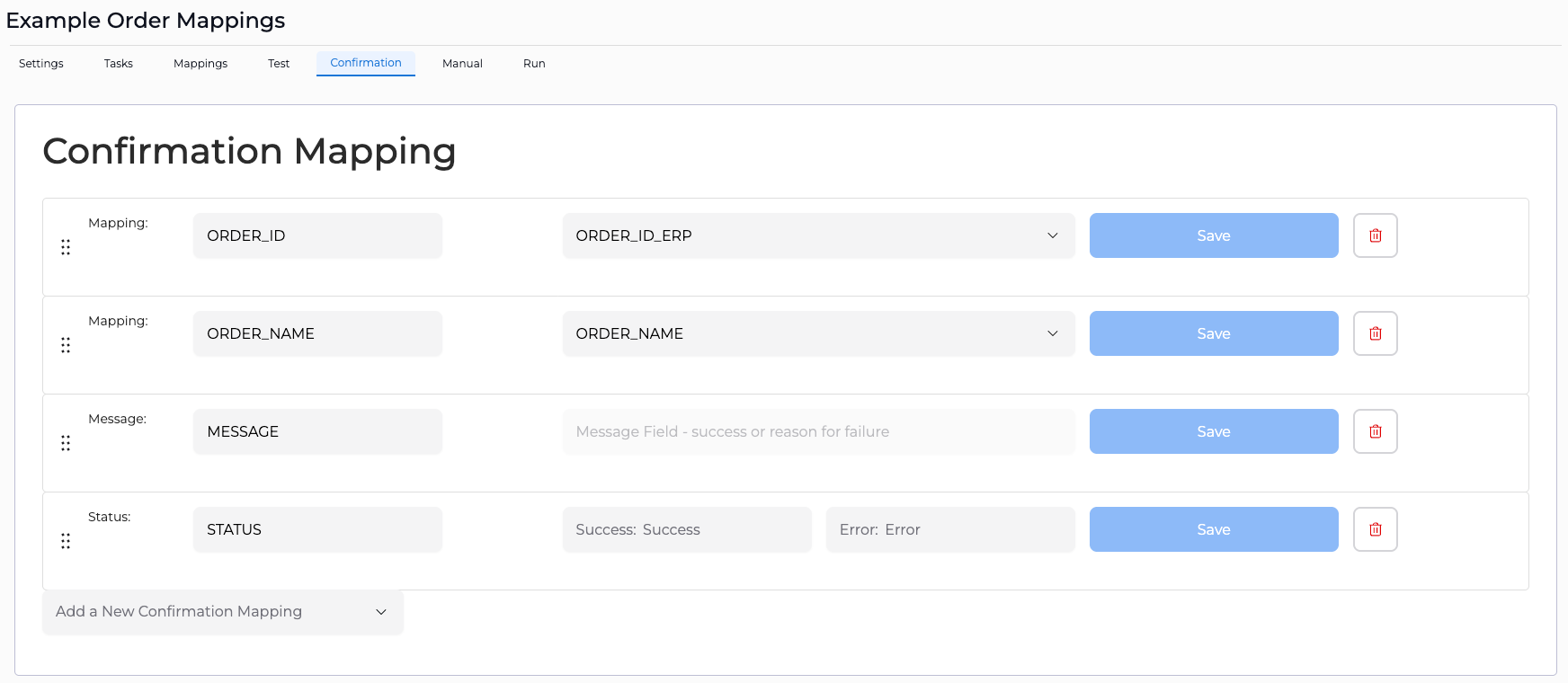Go to the Test tab
1568x683 pixels.
click(279, 64)
